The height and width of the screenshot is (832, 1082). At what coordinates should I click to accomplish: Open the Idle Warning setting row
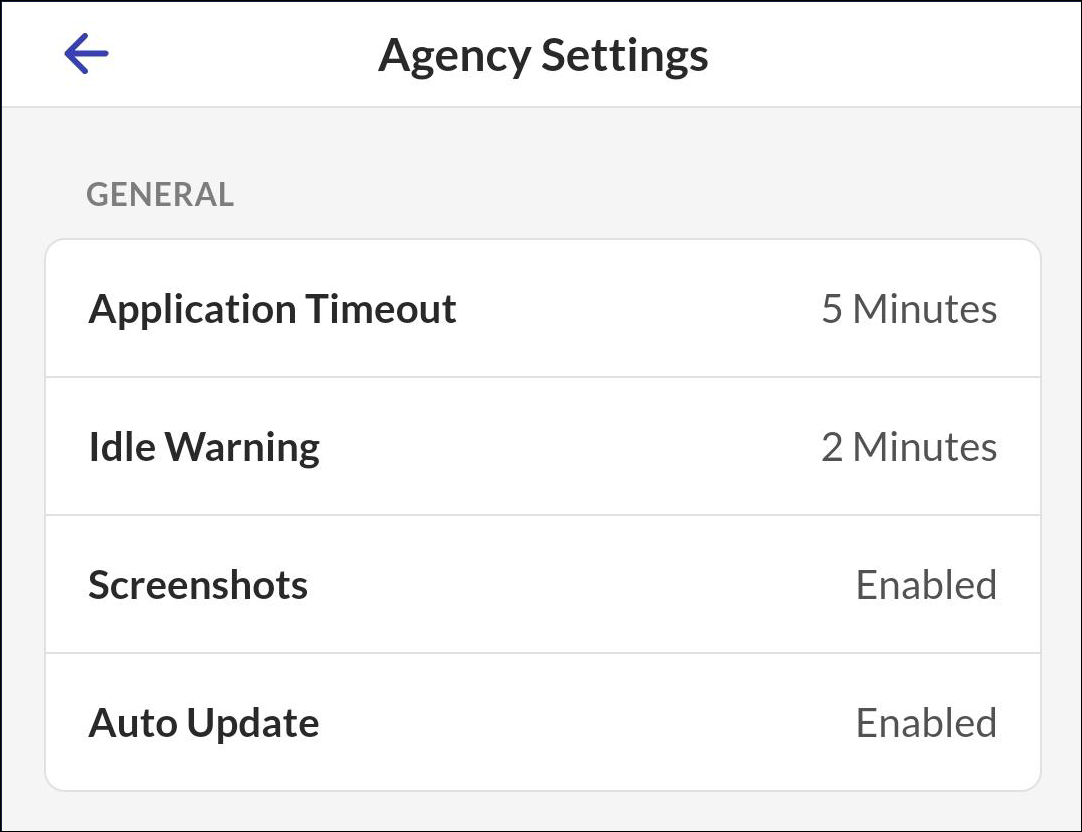pyautogui.click(x=543, y=447)
